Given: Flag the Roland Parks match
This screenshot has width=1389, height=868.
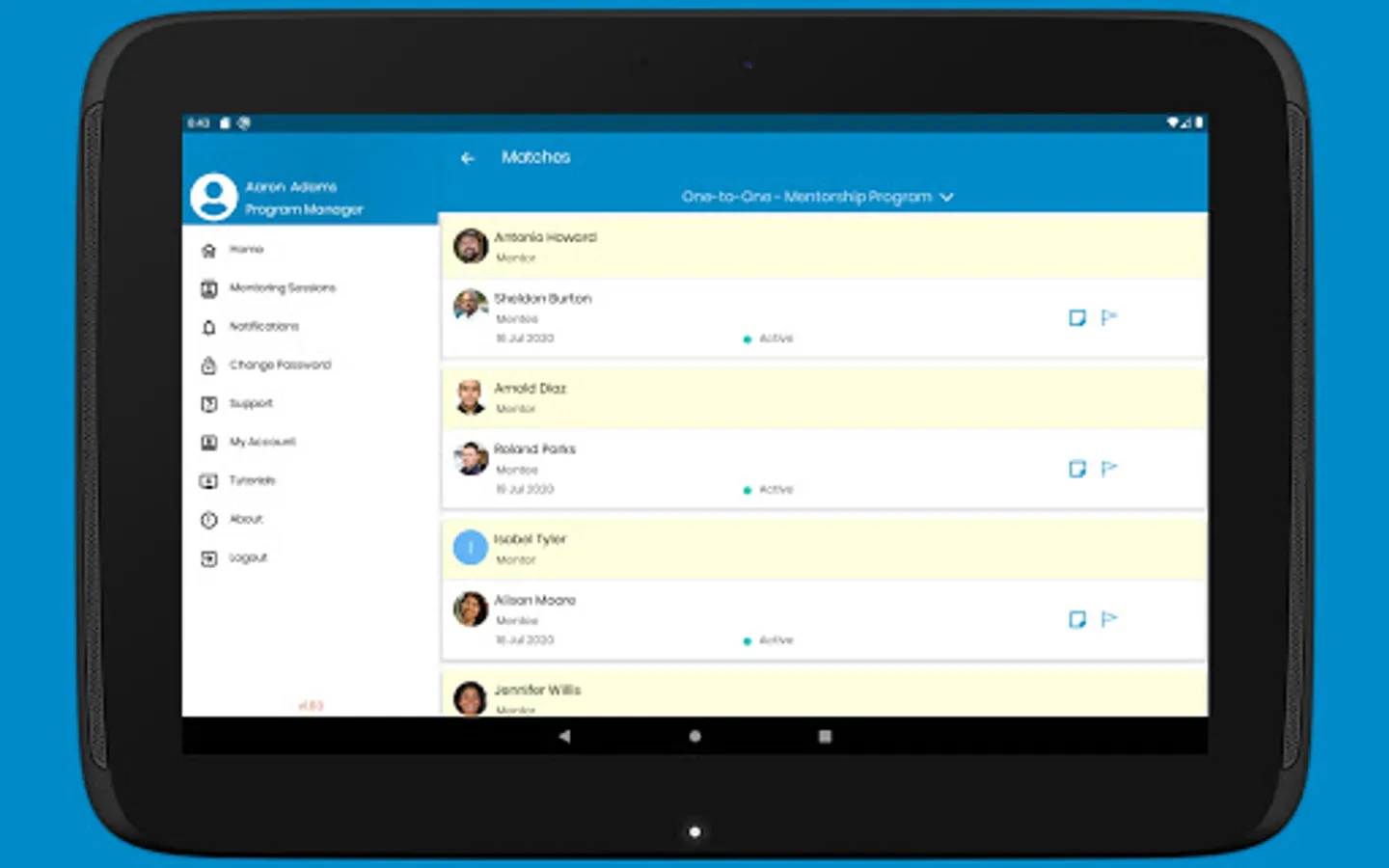Looking at the screenshot, I should point(1109,469).
